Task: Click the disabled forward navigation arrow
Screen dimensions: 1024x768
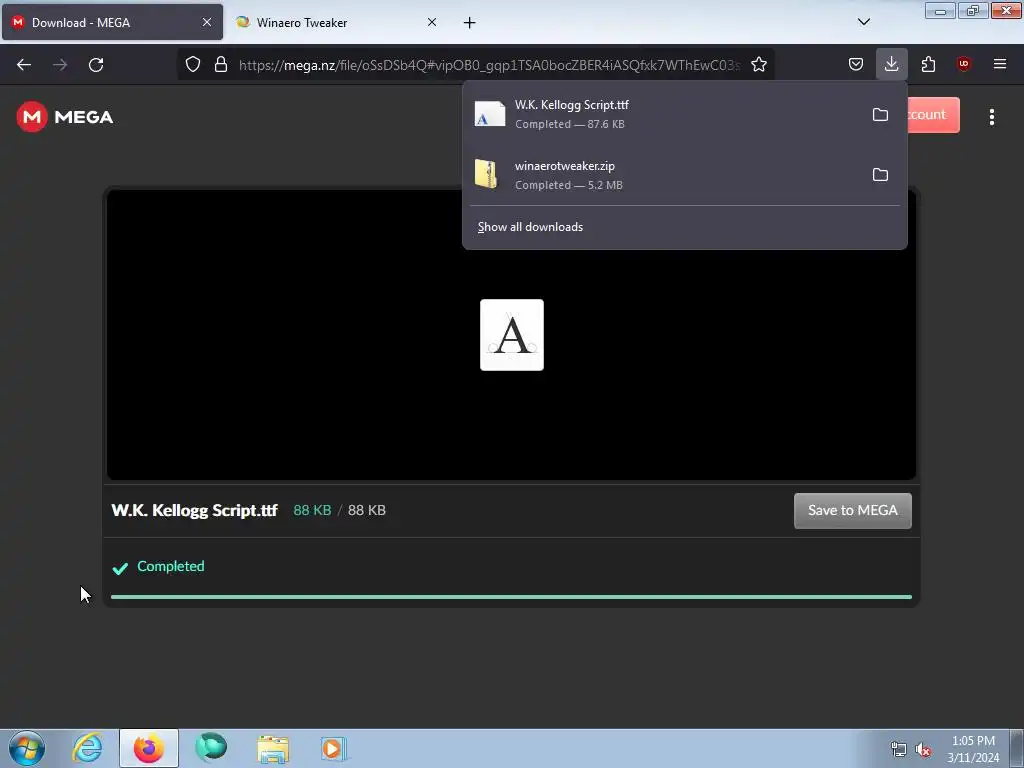Action: [60, 65]
